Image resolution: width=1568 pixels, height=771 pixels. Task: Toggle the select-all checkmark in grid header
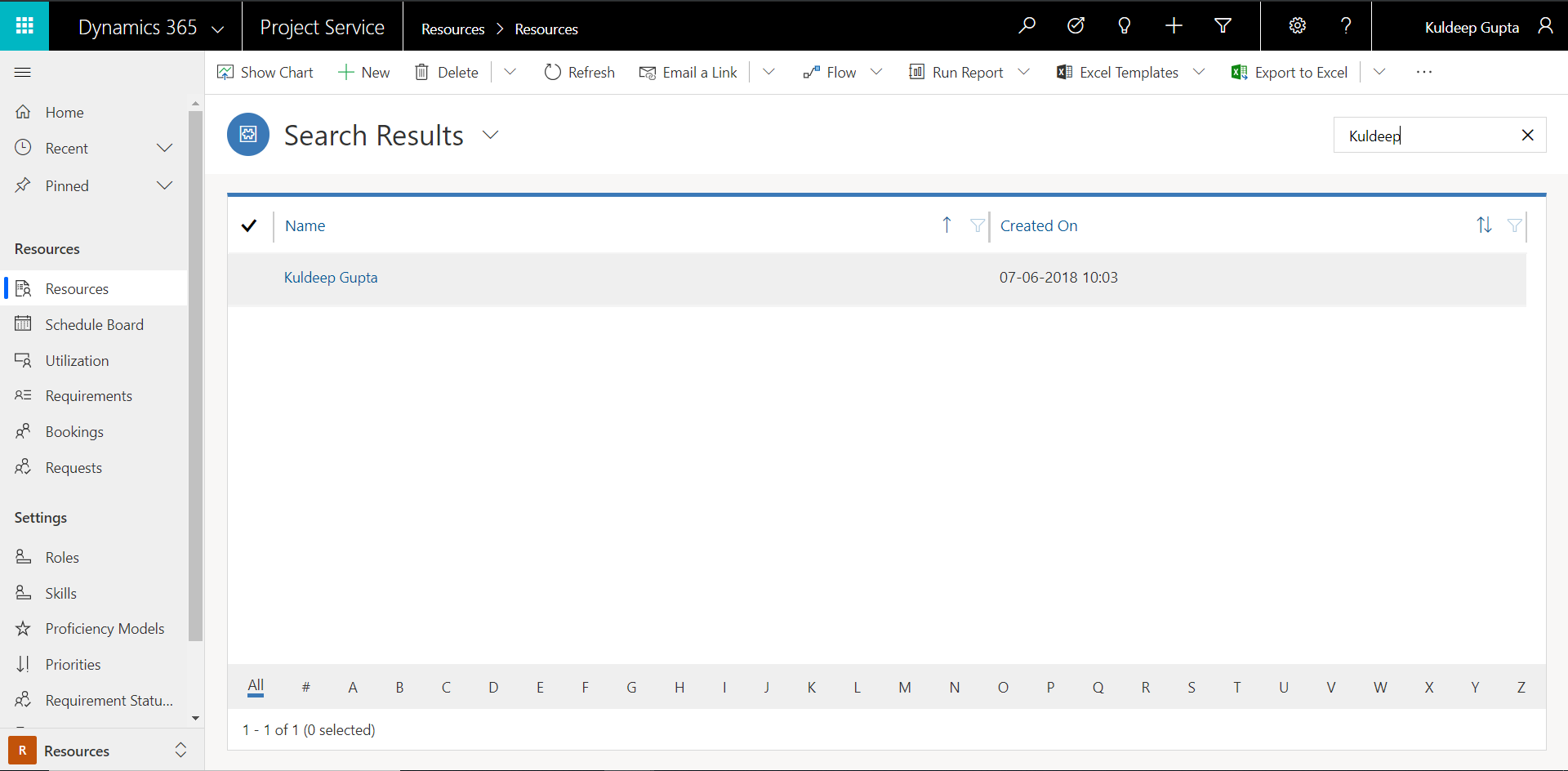(249, 225)
